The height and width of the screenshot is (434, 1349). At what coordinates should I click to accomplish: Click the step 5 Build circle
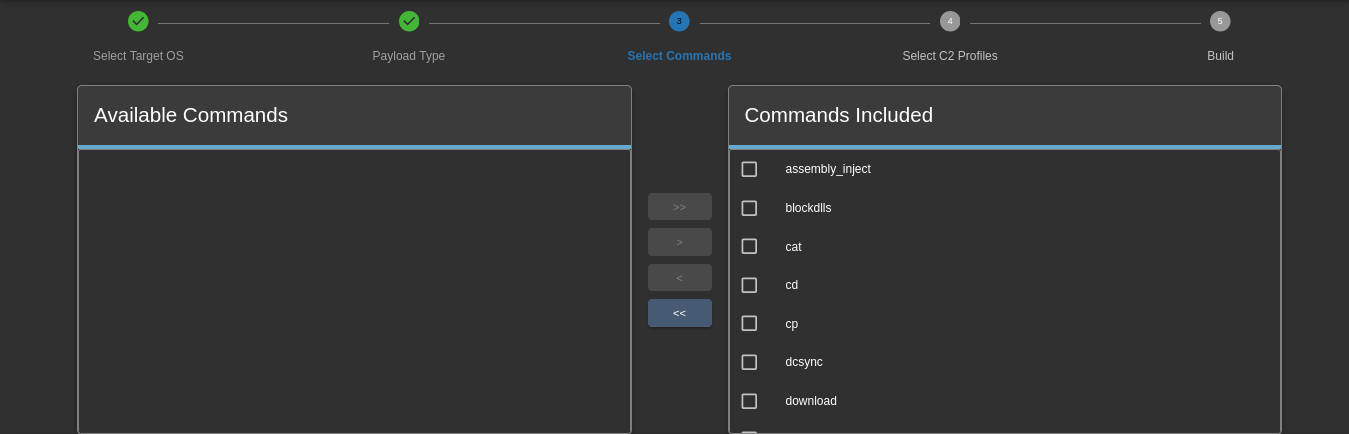1220,21
